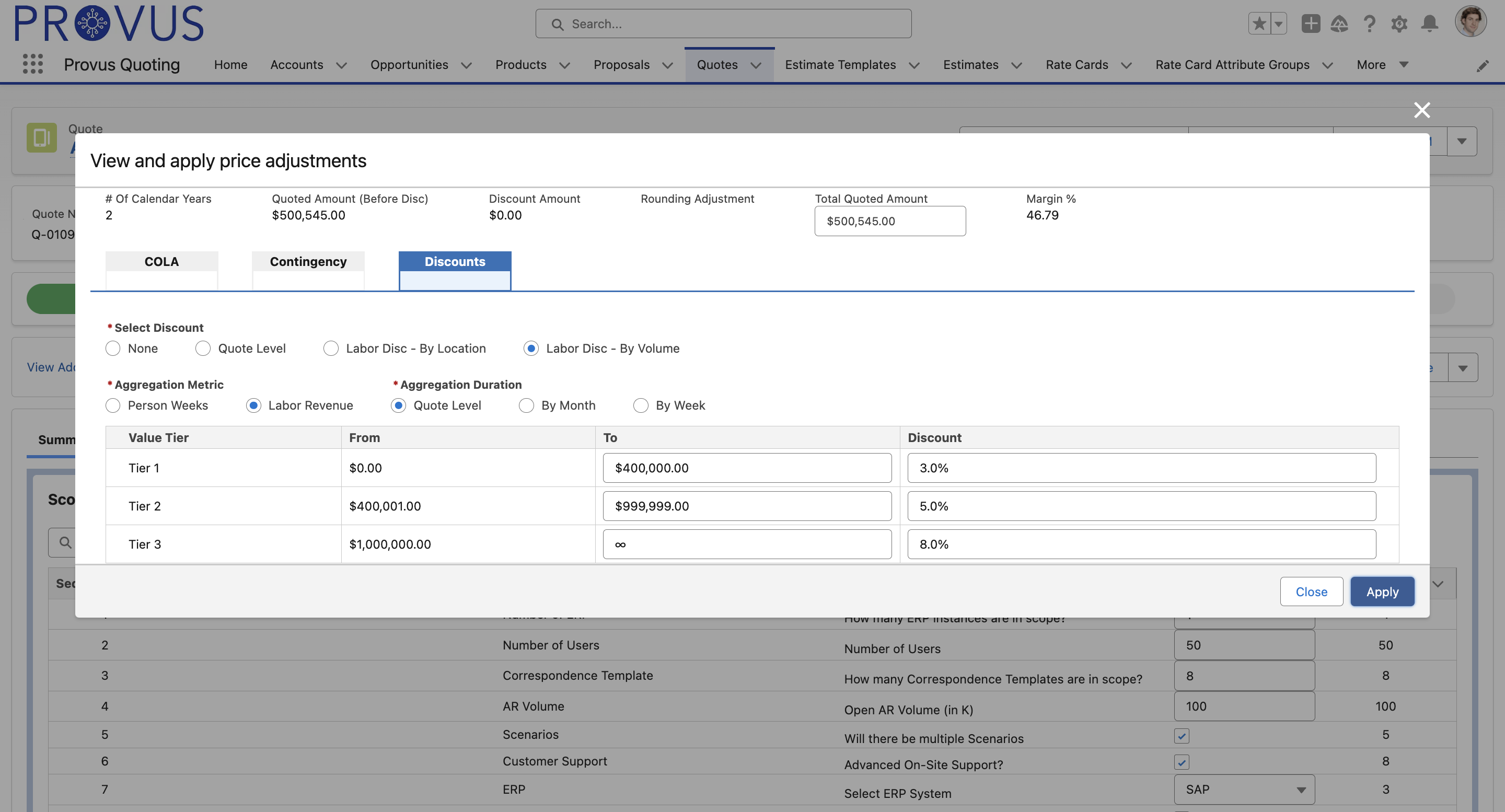This screenshot has width=1505, height=812.
Task: Open the Setup gear icon
Action: [1399, 24]
